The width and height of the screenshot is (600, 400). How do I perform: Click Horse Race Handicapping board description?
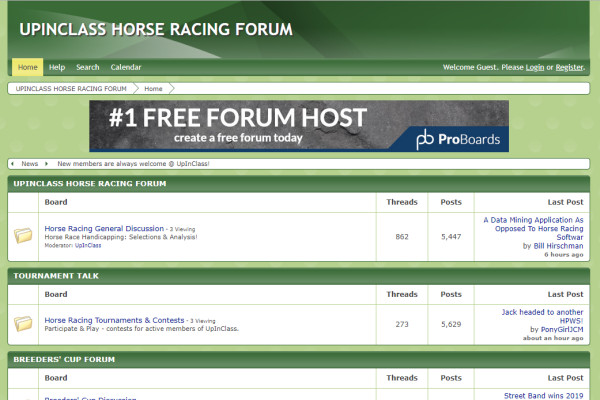pos(121,237)
